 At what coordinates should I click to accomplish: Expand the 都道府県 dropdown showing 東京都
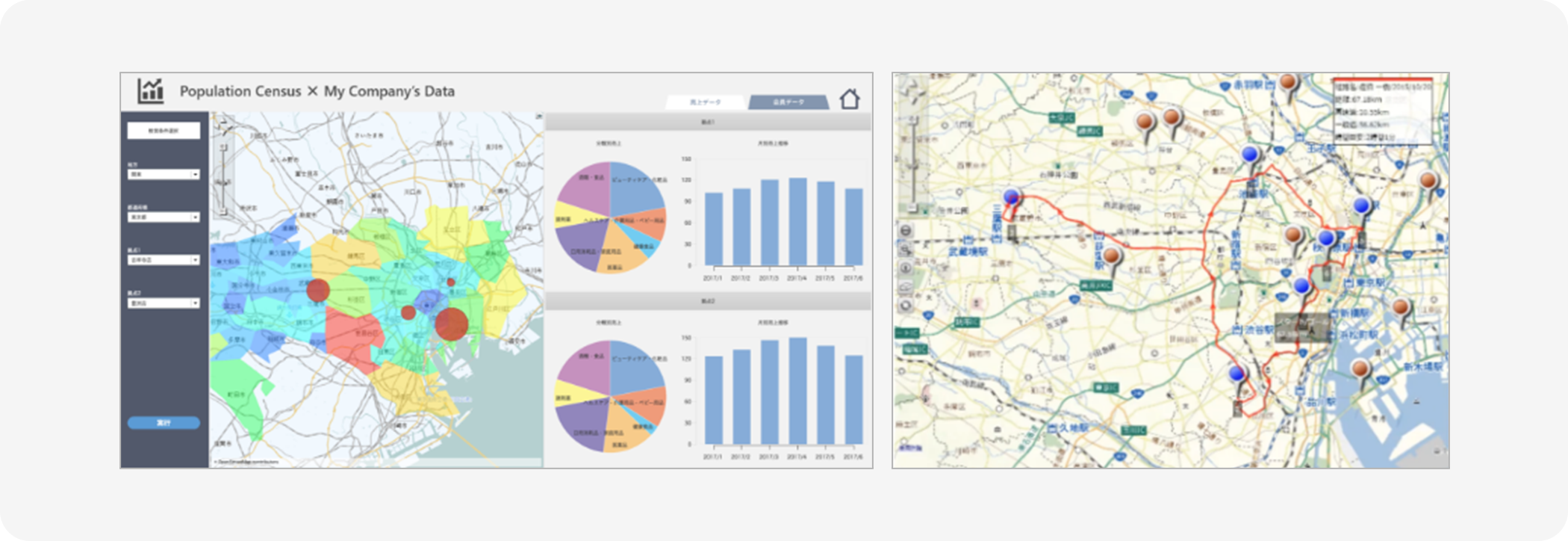(x=164, y=217)
